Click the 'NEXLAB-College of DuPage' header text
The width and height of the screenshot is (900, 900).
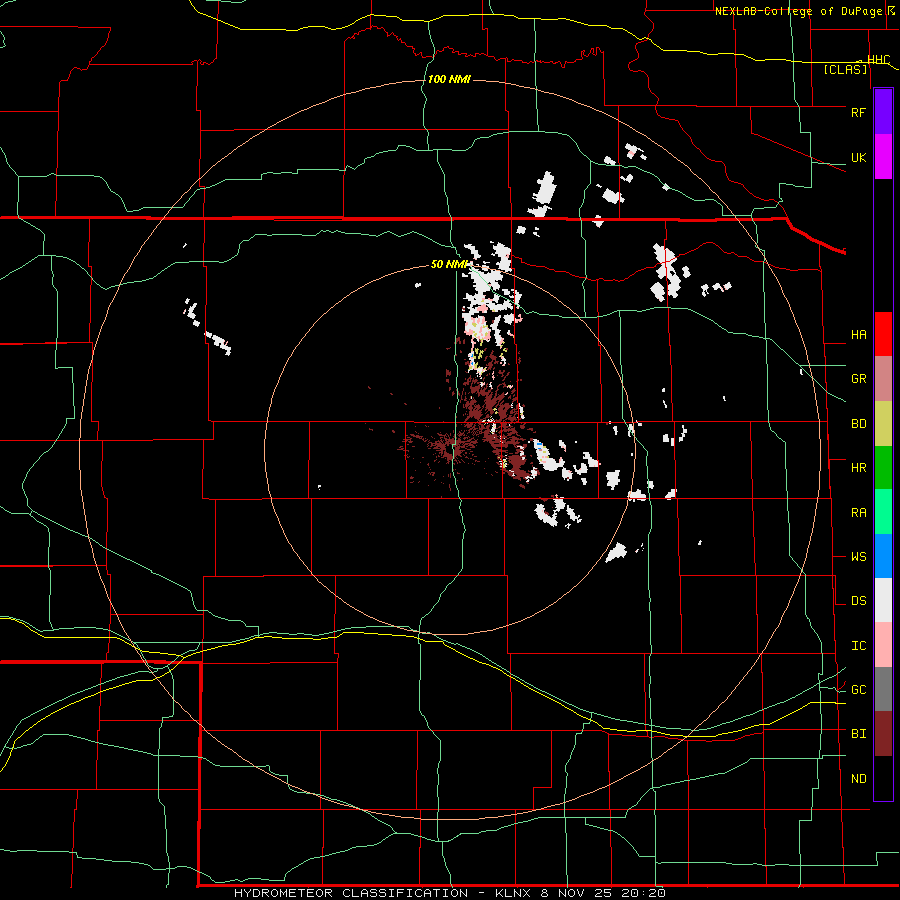click(798, 11)
